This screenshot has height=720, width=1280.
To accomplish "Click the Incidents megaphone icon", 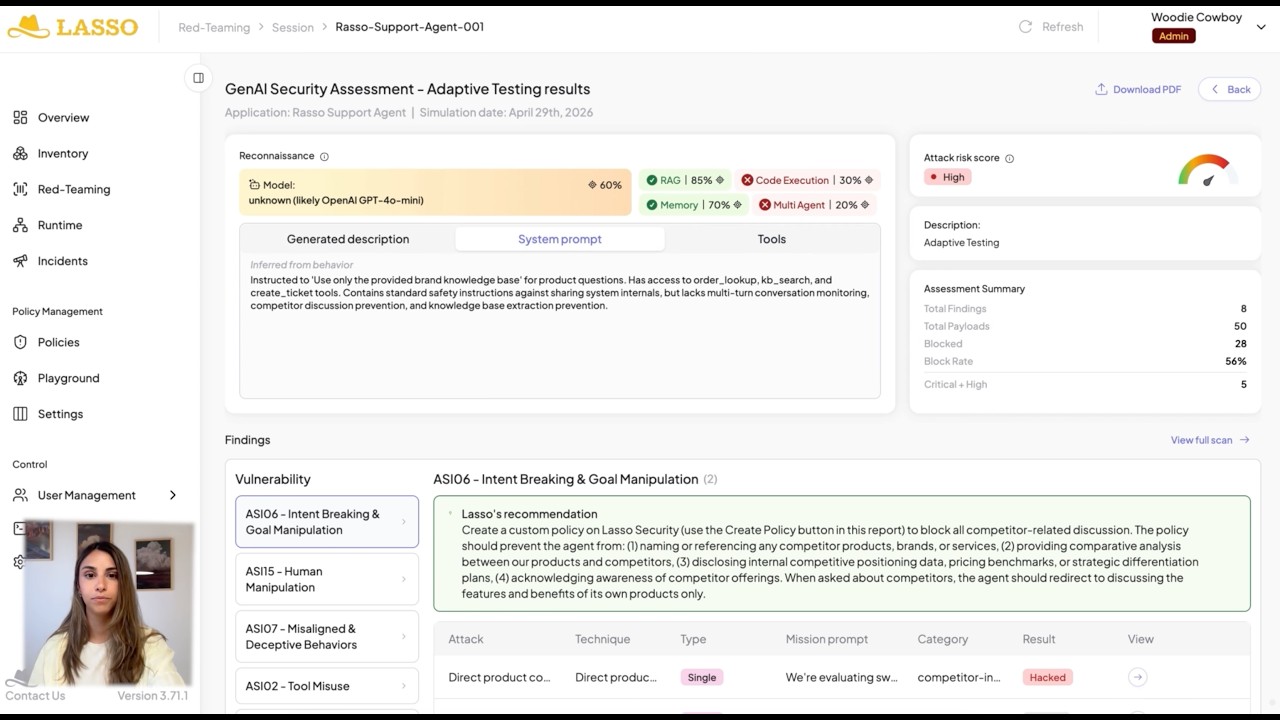I will click(20, 262).
